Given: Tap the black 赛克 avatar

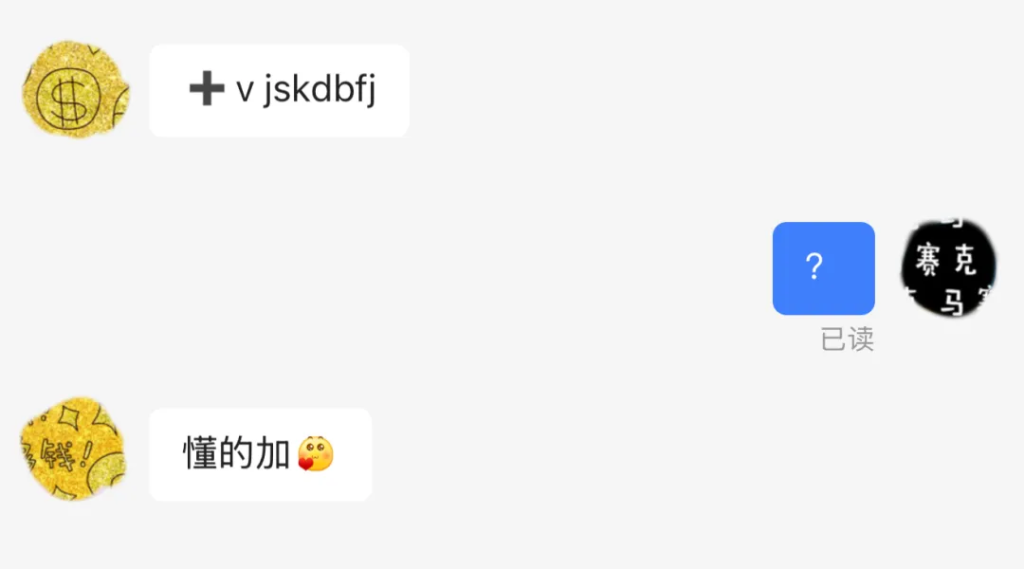Looking at the screenshot, I should pos(949,268).
